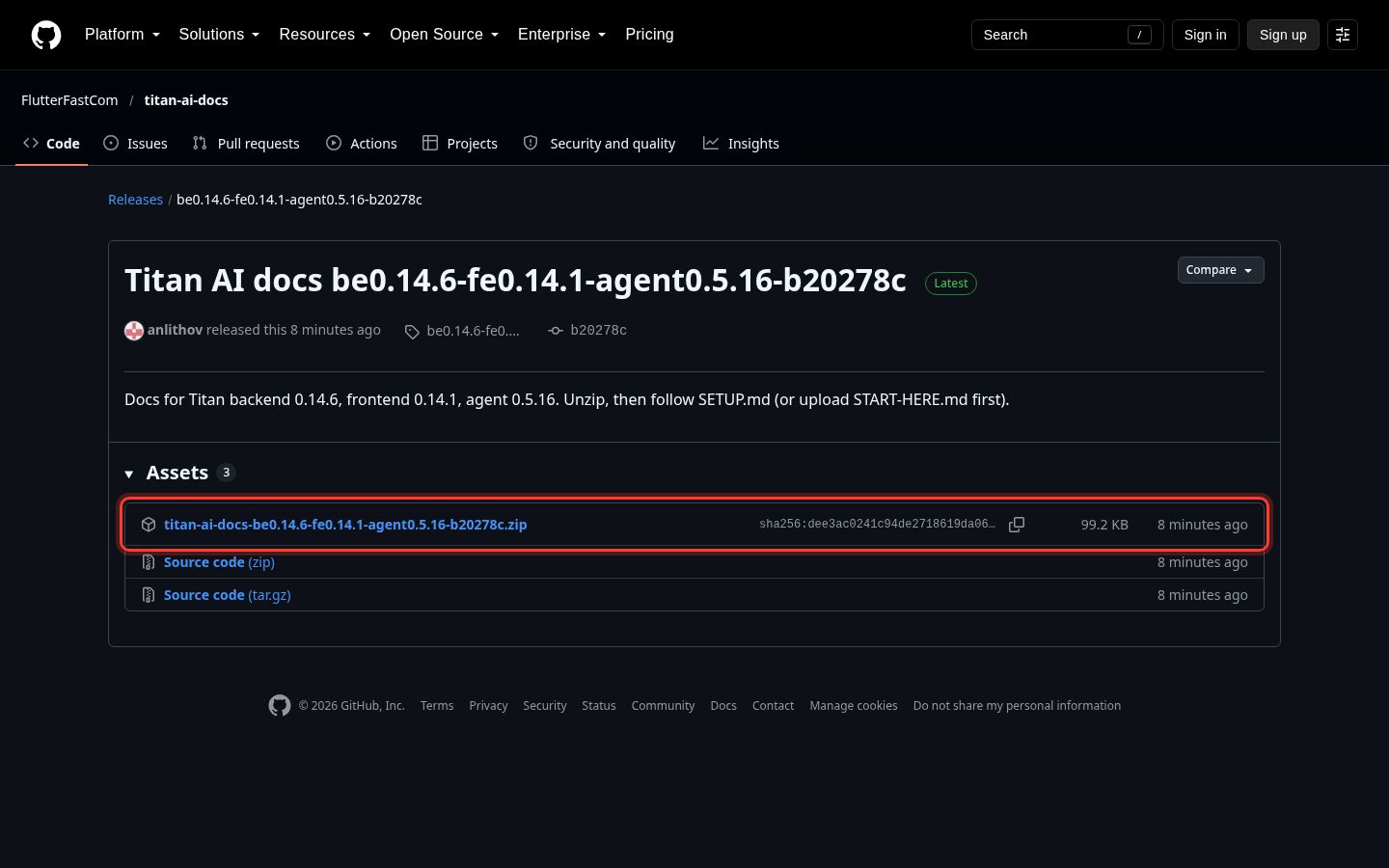Open the footer Status link
The image size is (1389, 868).
[x=599, y=706]
